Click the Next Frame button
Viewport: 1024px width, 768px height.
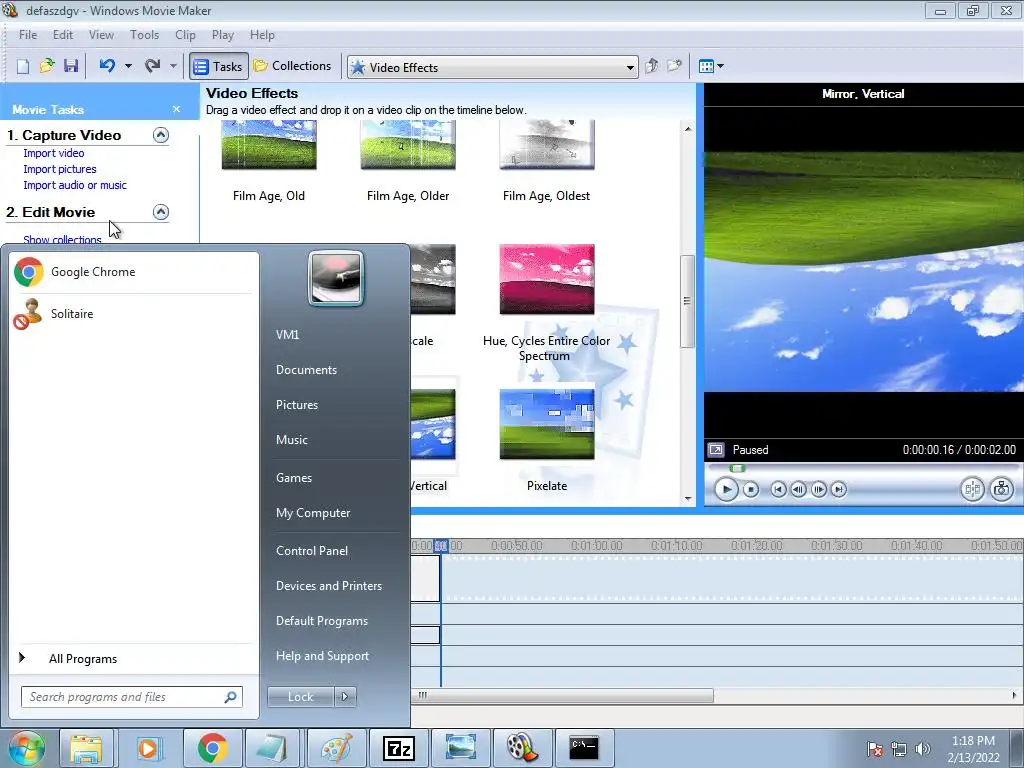coord(818,489)
